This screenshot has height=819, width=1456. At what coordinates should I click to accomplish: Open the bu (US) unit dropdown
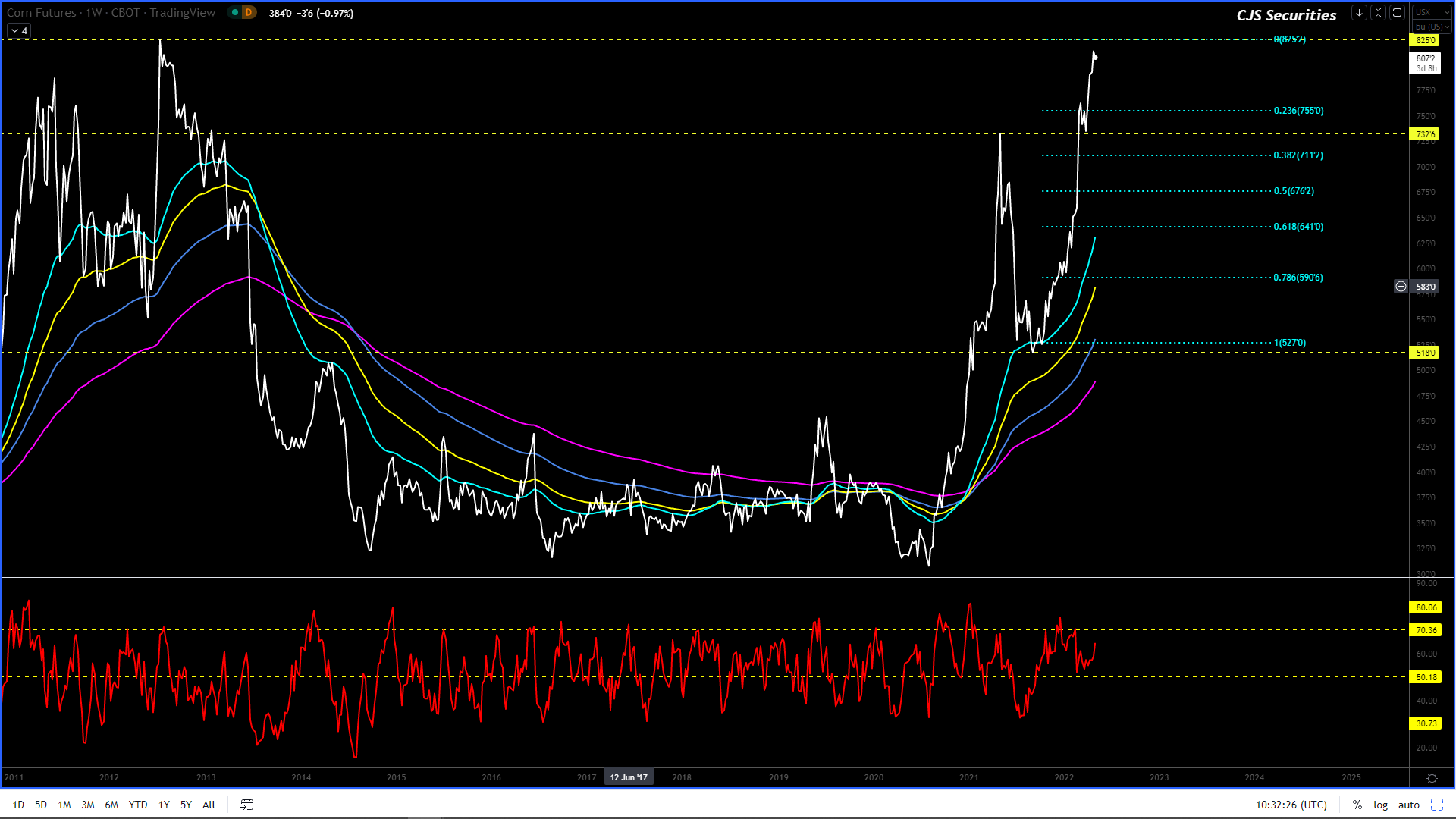click(1432, 27)
